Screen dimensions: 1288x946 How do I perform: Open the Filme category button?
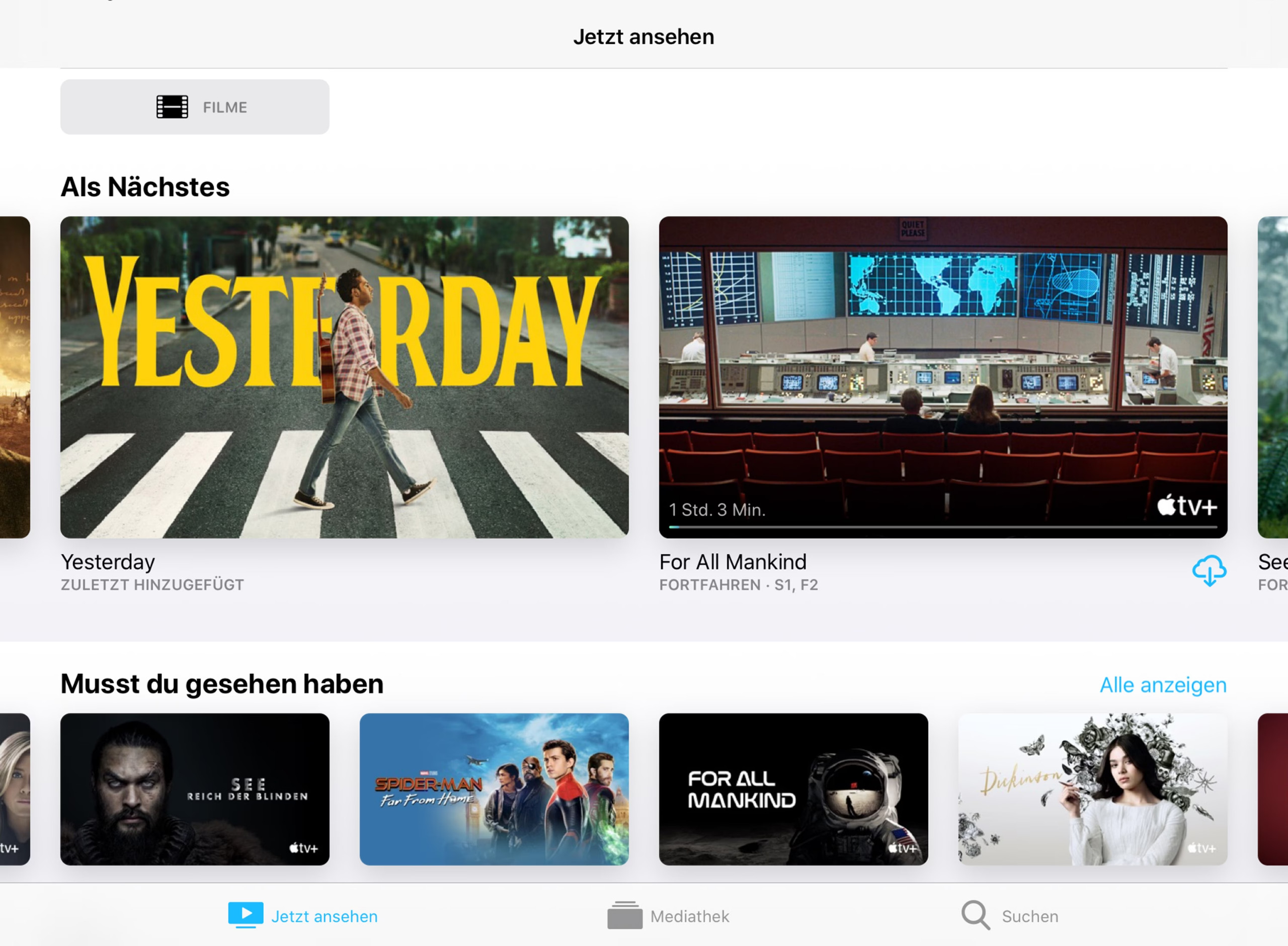point(195,107)
